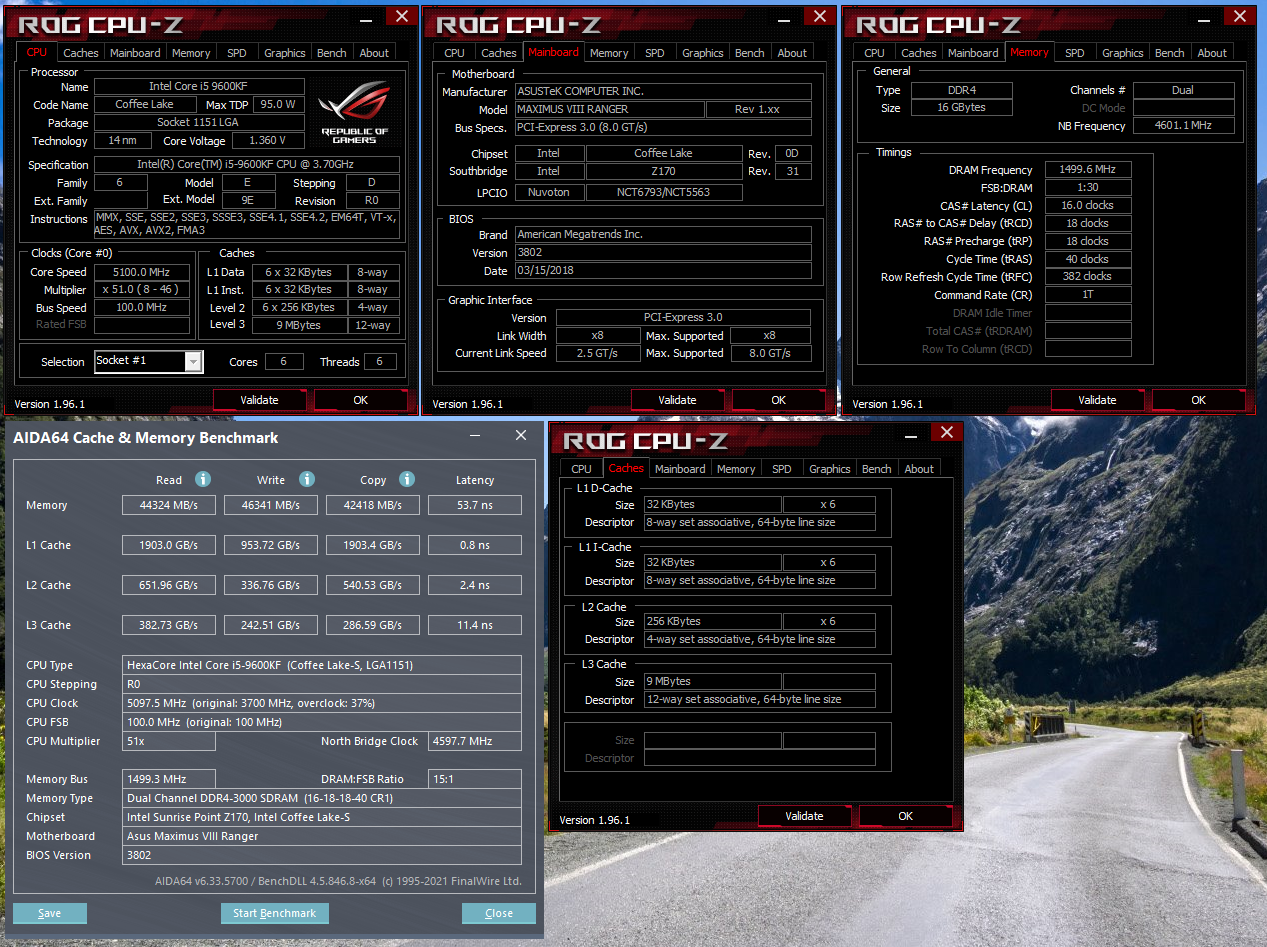Screen dimensions: 1267x947
Task: Select CPU tab in the Caches window
Action: (581, 469)
